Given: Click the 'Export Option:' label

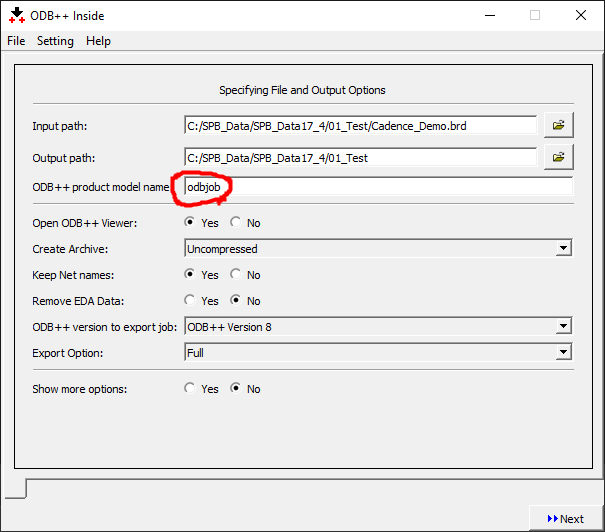Looking at the screenshot, I should pyautogui.click(x=68, y=353).
